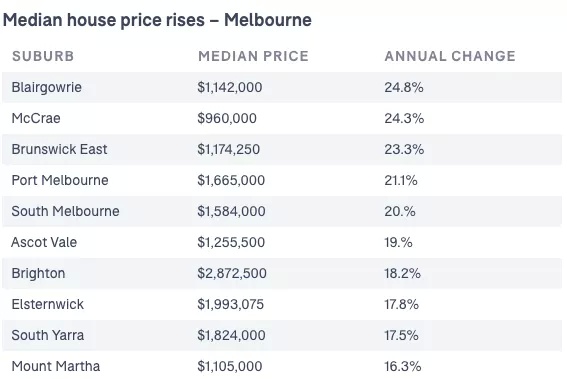
Task: Select the 24.8% annual change value
Action: pyautogui.click(x=404, y=88)
